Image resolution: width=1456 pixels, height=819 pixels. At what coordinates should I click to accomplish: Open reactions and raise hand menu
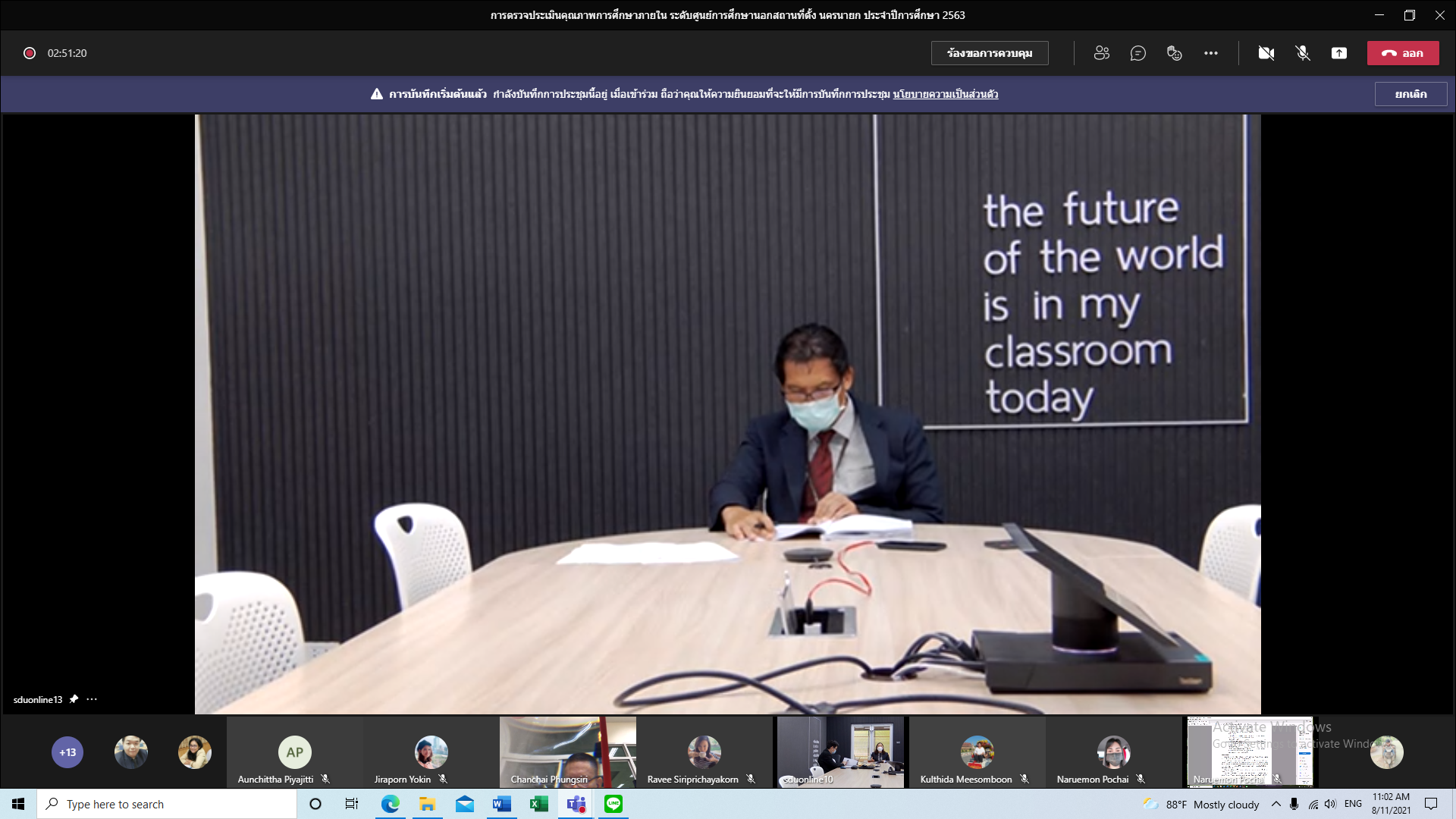coord(1174,53)
